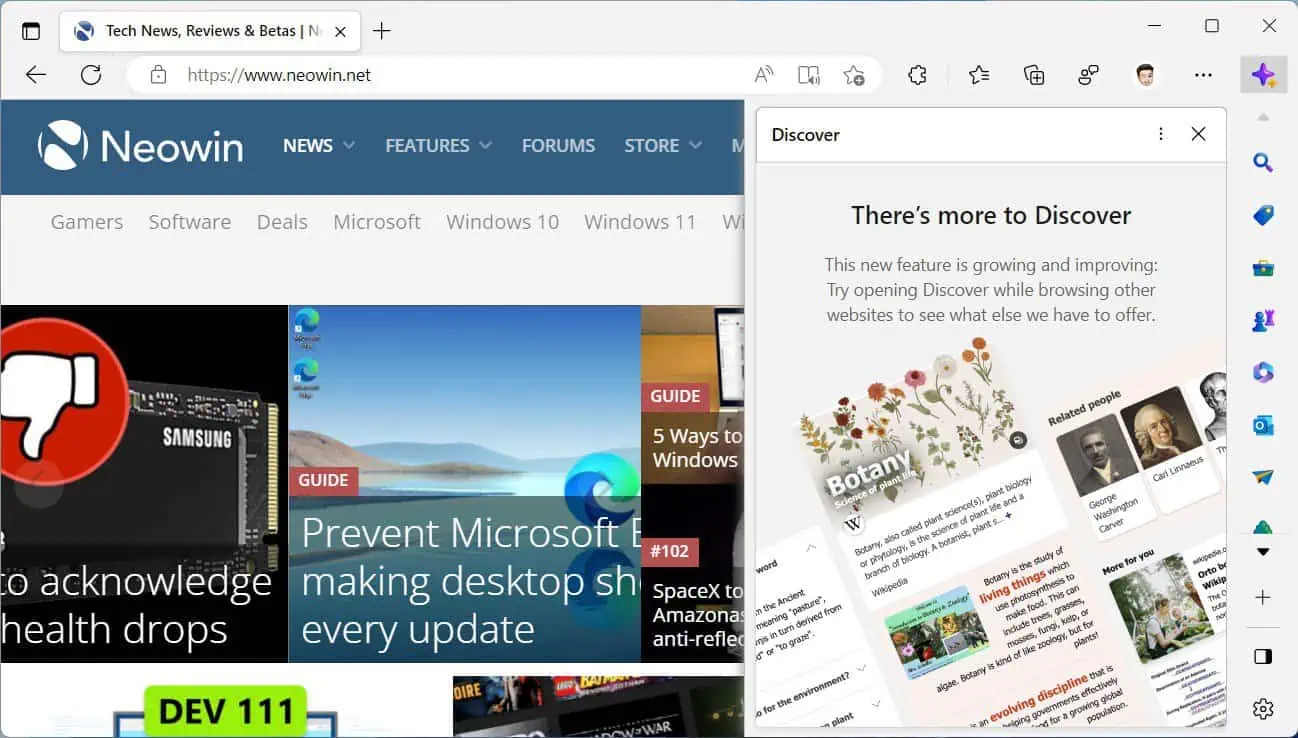1298x738 pixels.
Task: Open the LEGO games article thumbnail
Action: [598, 706]
